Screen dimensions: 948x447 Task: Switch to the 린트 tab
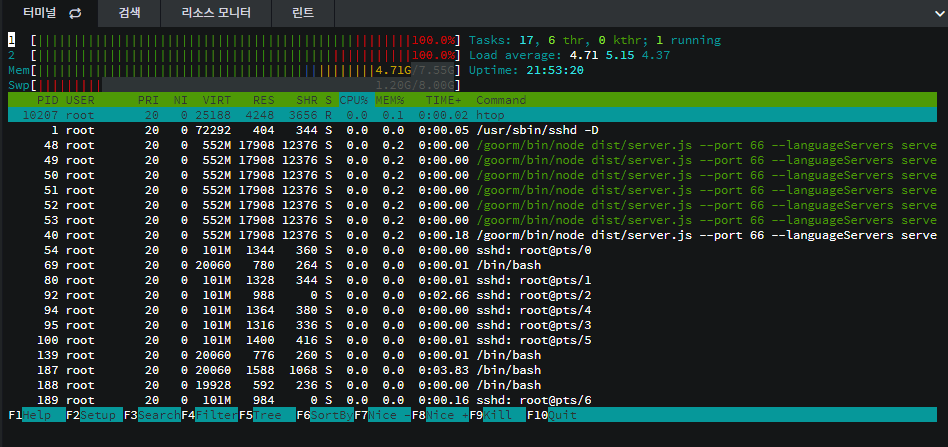[304, 13]
